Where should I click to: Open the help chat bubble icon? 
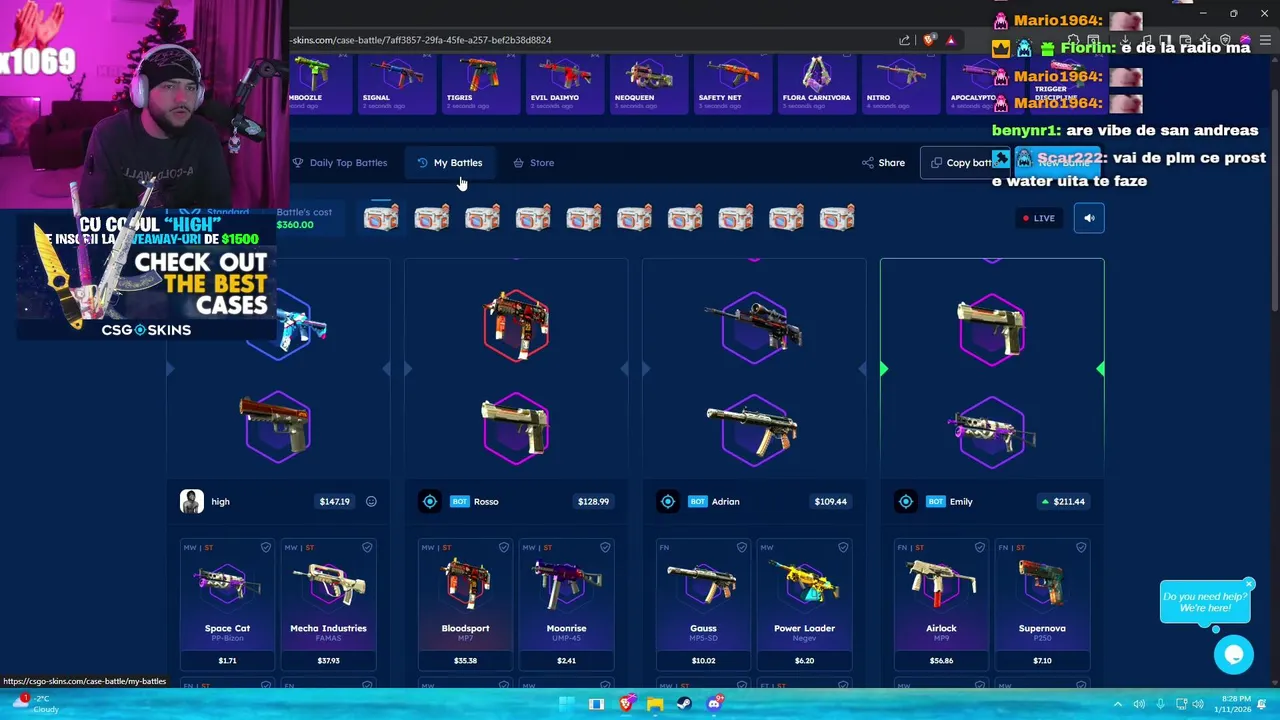click(x=1234, y=654)
